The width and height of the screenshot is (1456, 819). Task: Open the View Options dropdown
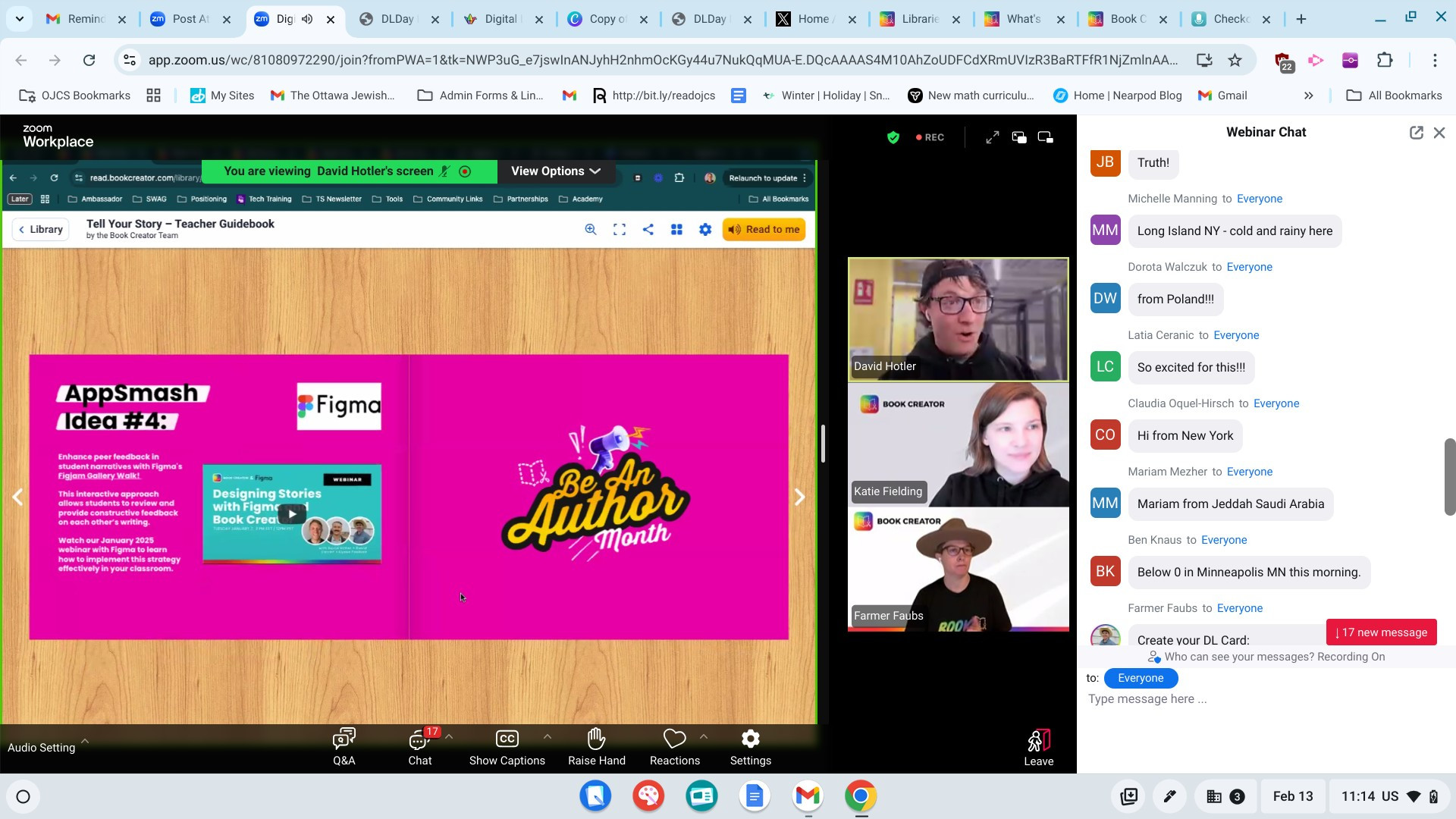coord(556,171)
